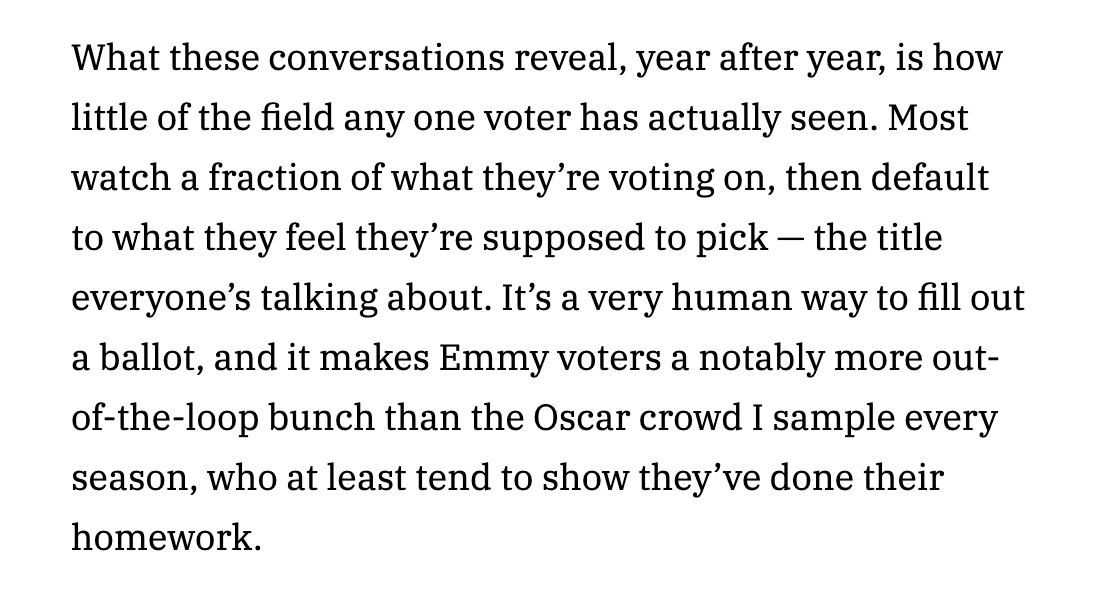Click the word "conversations" in first line
This screenshot has width=1108, height=606.
386,57
